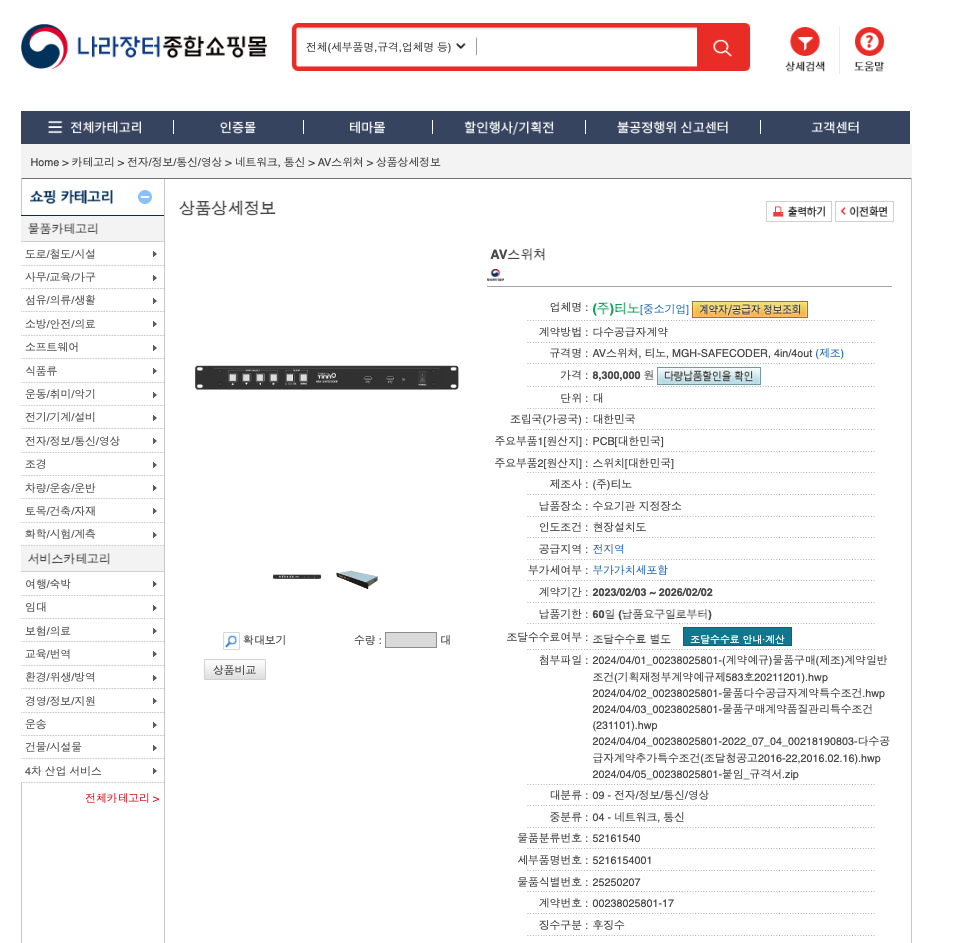Expand 환경/위생/방역 service category

[92, 677]
